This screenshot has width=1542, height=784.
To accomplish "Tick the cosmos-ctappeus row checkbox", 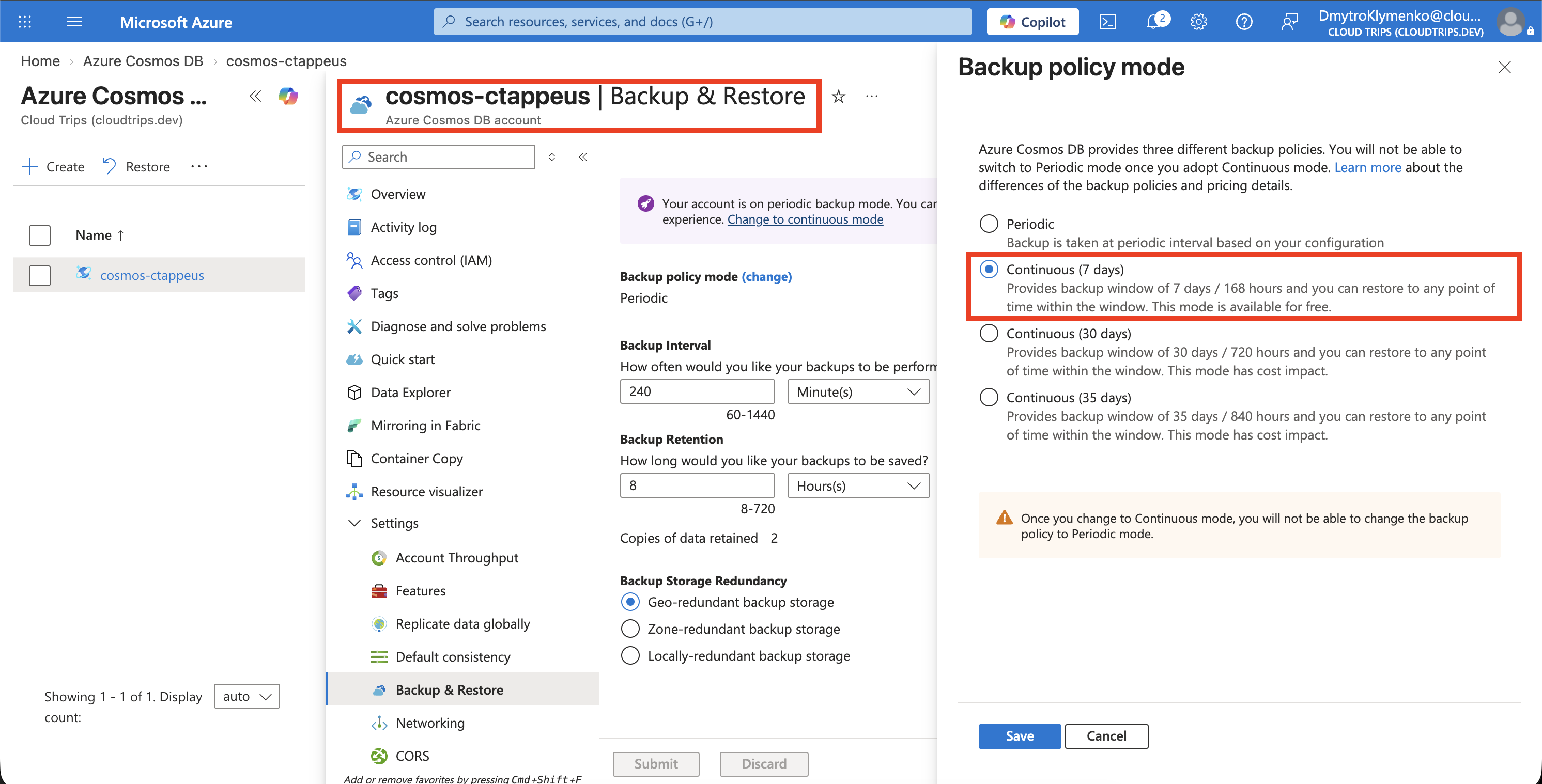I will 39,275.
